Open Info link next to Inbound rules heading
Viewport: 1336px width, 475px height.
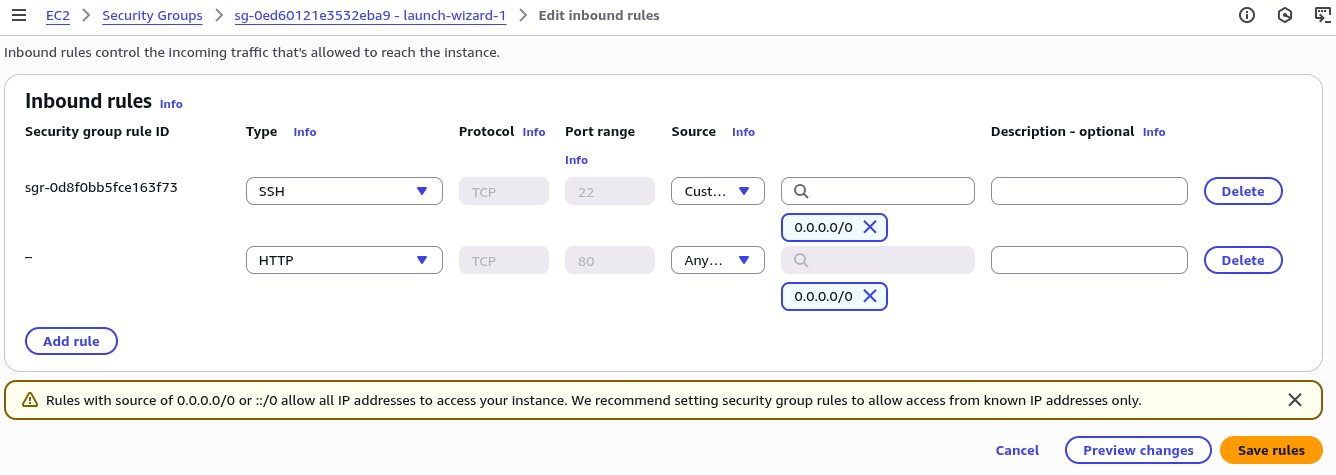point(171,104)
